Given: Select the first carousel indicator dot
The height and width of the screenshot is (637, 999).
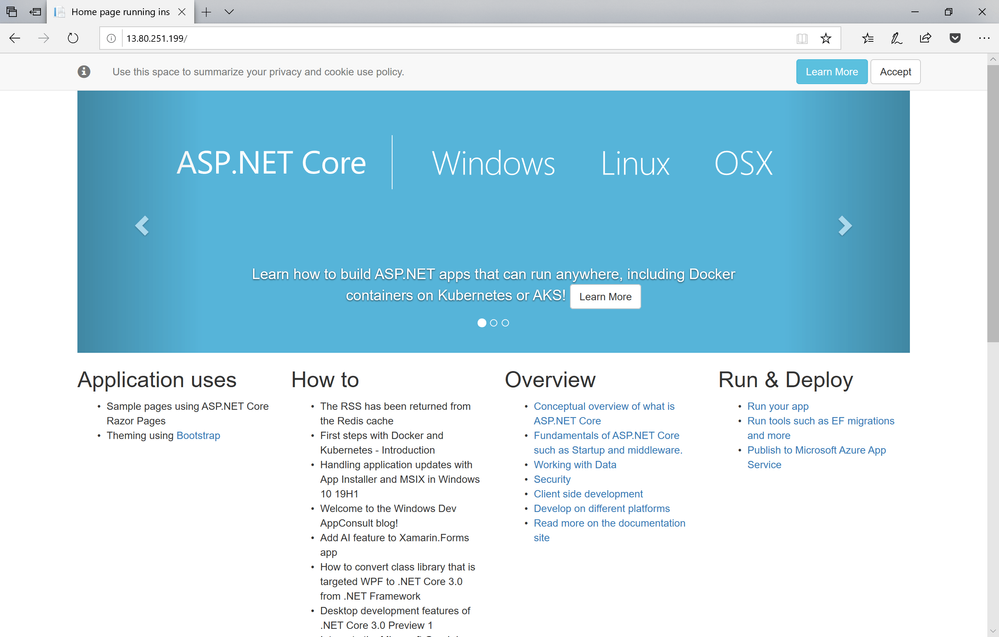Looking at the screenshot, I should (x=482, y=323).
